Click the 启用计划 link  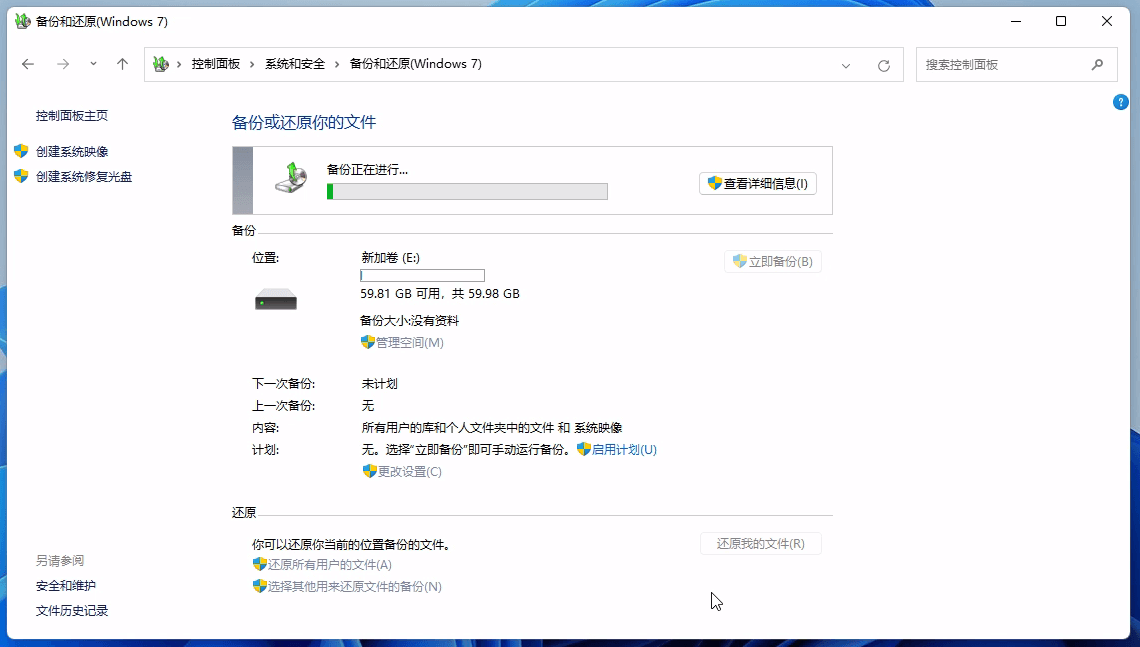click(624, 450)
